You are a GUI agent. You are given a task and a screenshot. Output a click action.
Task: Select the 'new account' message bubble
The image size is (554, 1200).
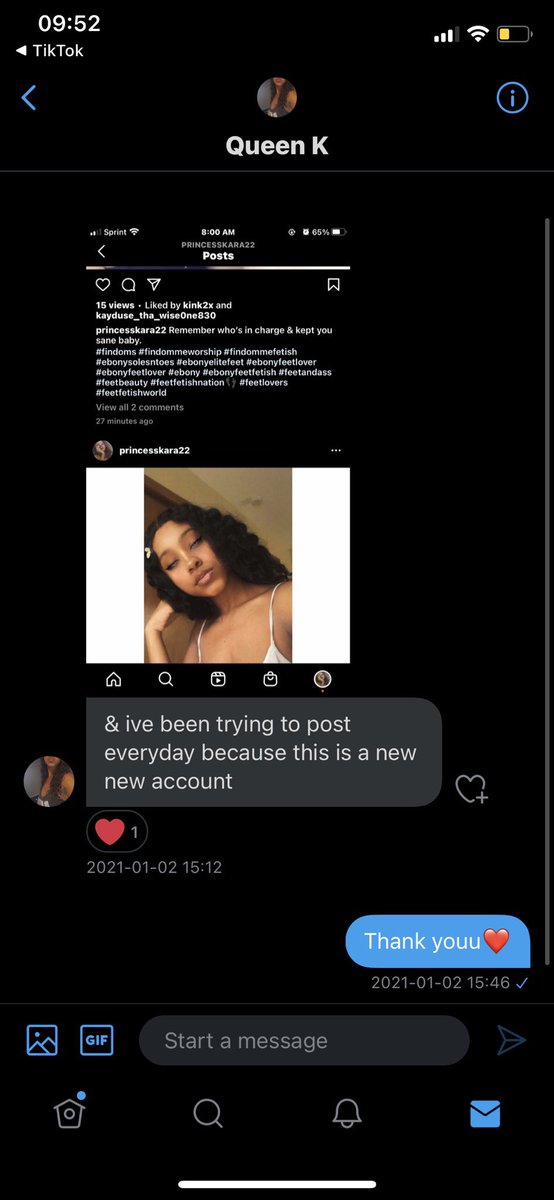[x=264, y=752]
